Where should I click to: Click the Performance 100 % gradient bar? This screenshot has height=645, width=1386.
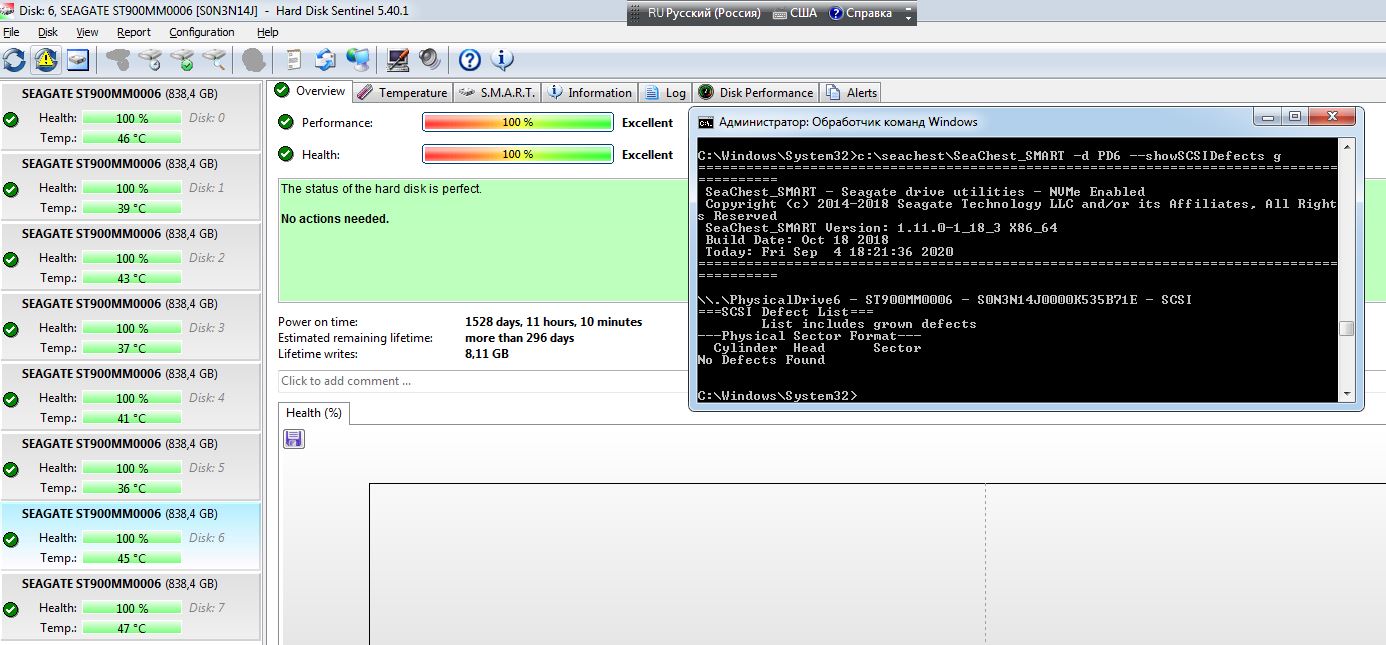click(x=518, y=122)
